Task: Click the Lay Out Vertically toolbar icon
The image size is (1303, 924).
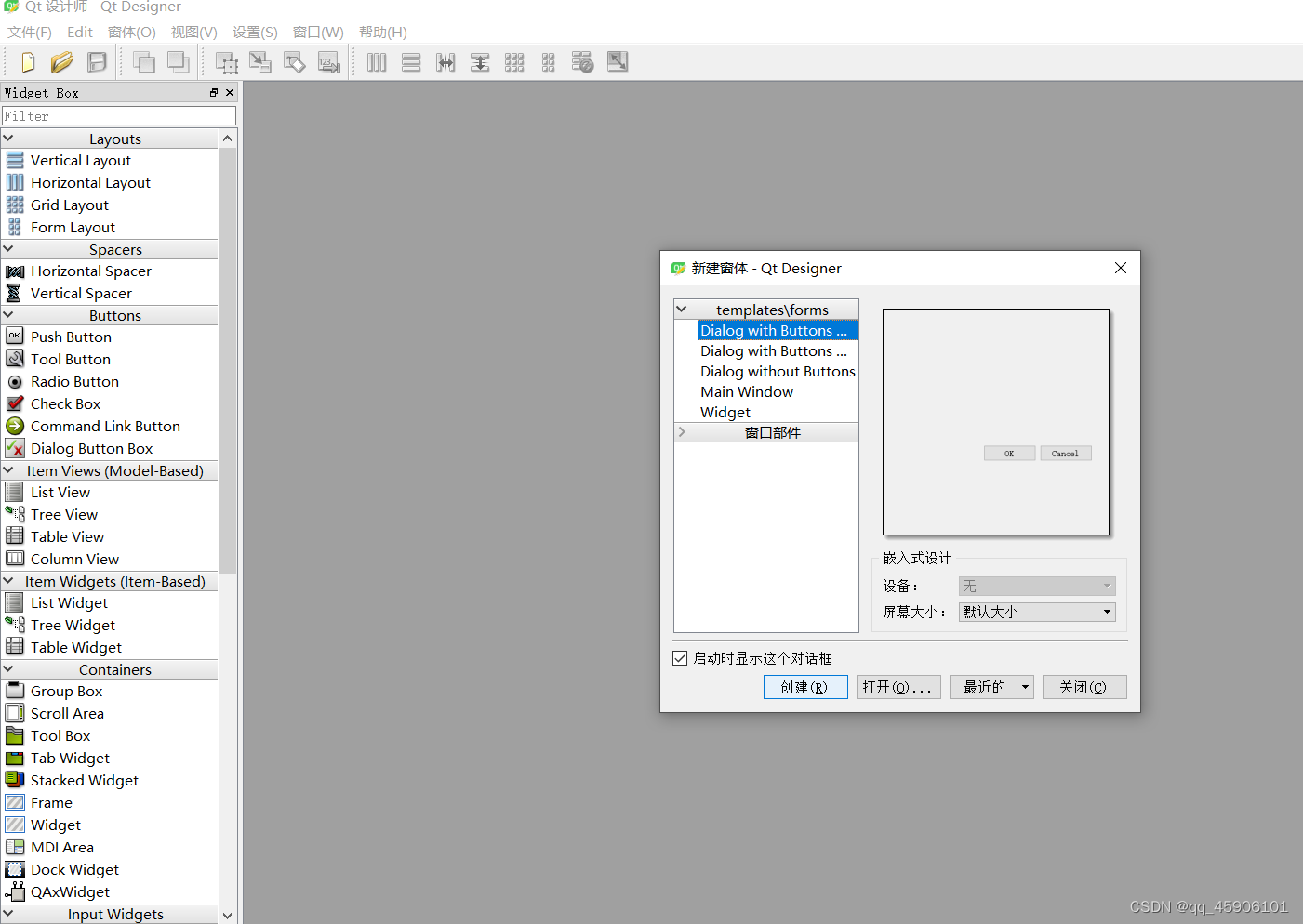Action: click(411, 62)
